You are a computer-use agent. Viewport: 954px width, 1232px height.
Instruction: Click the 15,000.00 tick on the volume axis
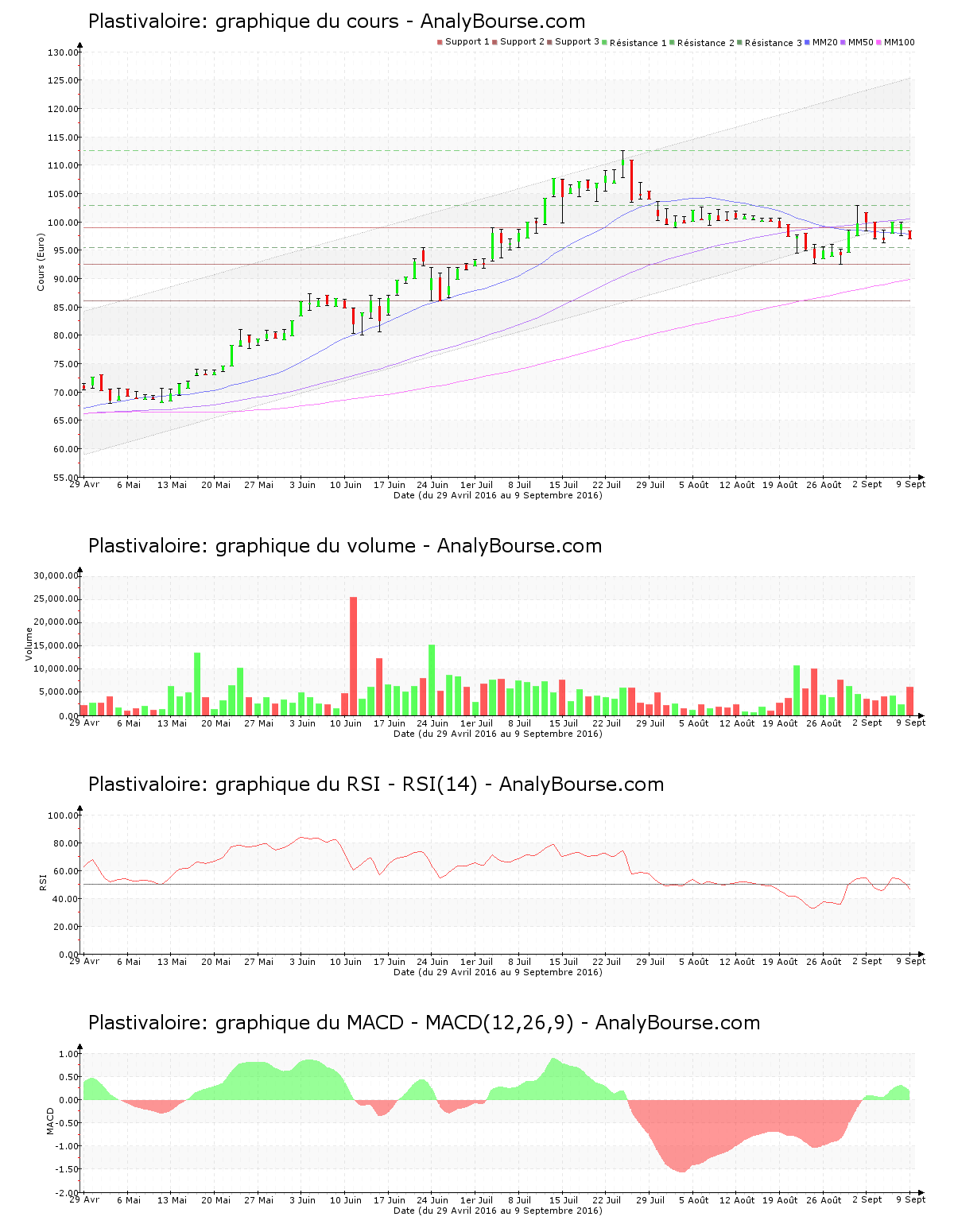click(56, 646)
